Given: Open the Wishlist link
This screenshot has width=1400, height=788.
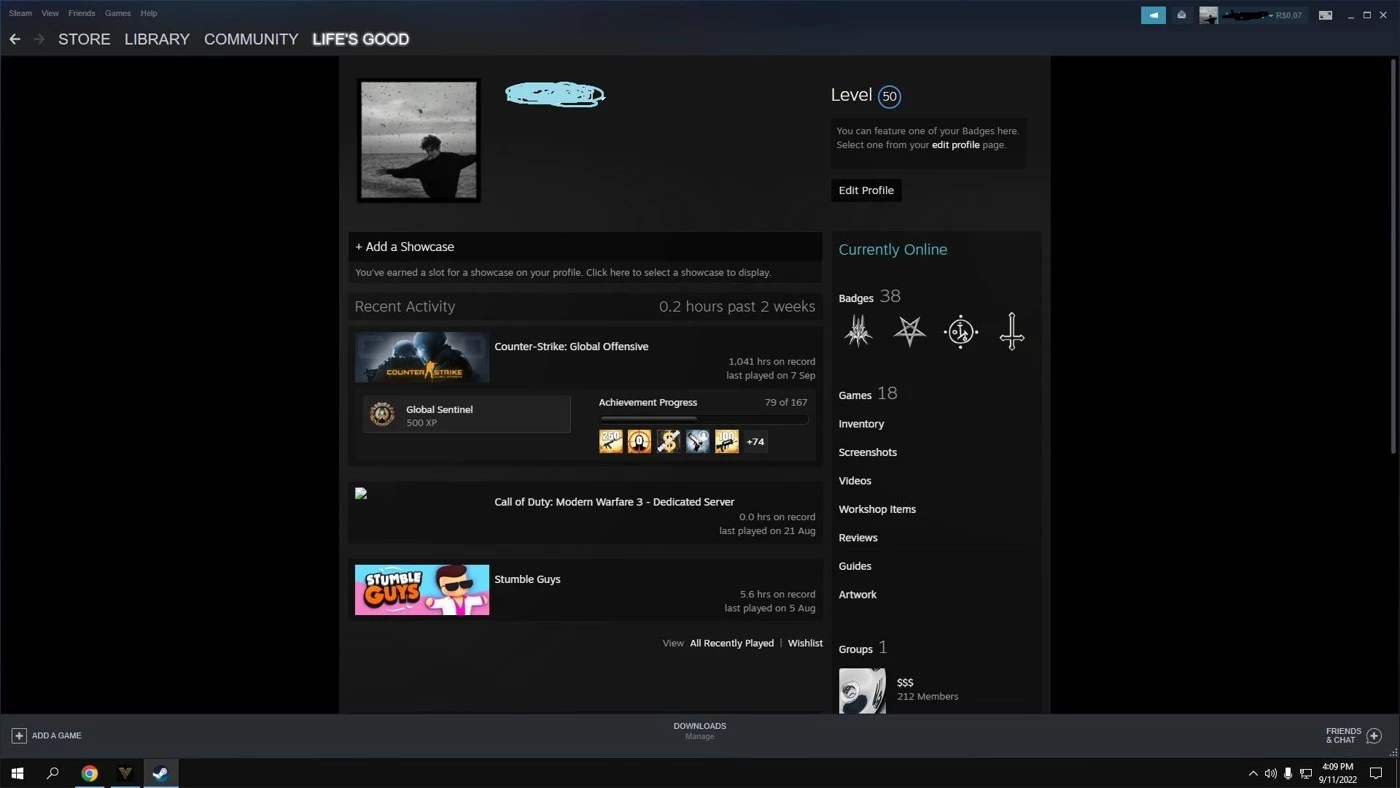Looking at the screenshot, I should click(805, 643).
